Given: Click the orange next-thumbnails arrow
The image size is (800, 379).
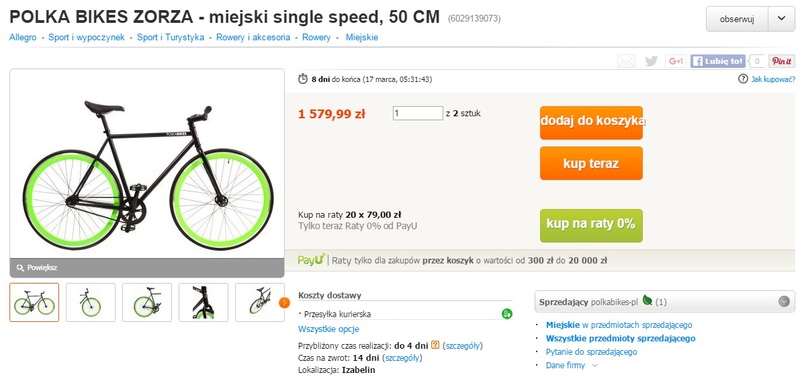Looking at the screenshot, I should [284, 302].
